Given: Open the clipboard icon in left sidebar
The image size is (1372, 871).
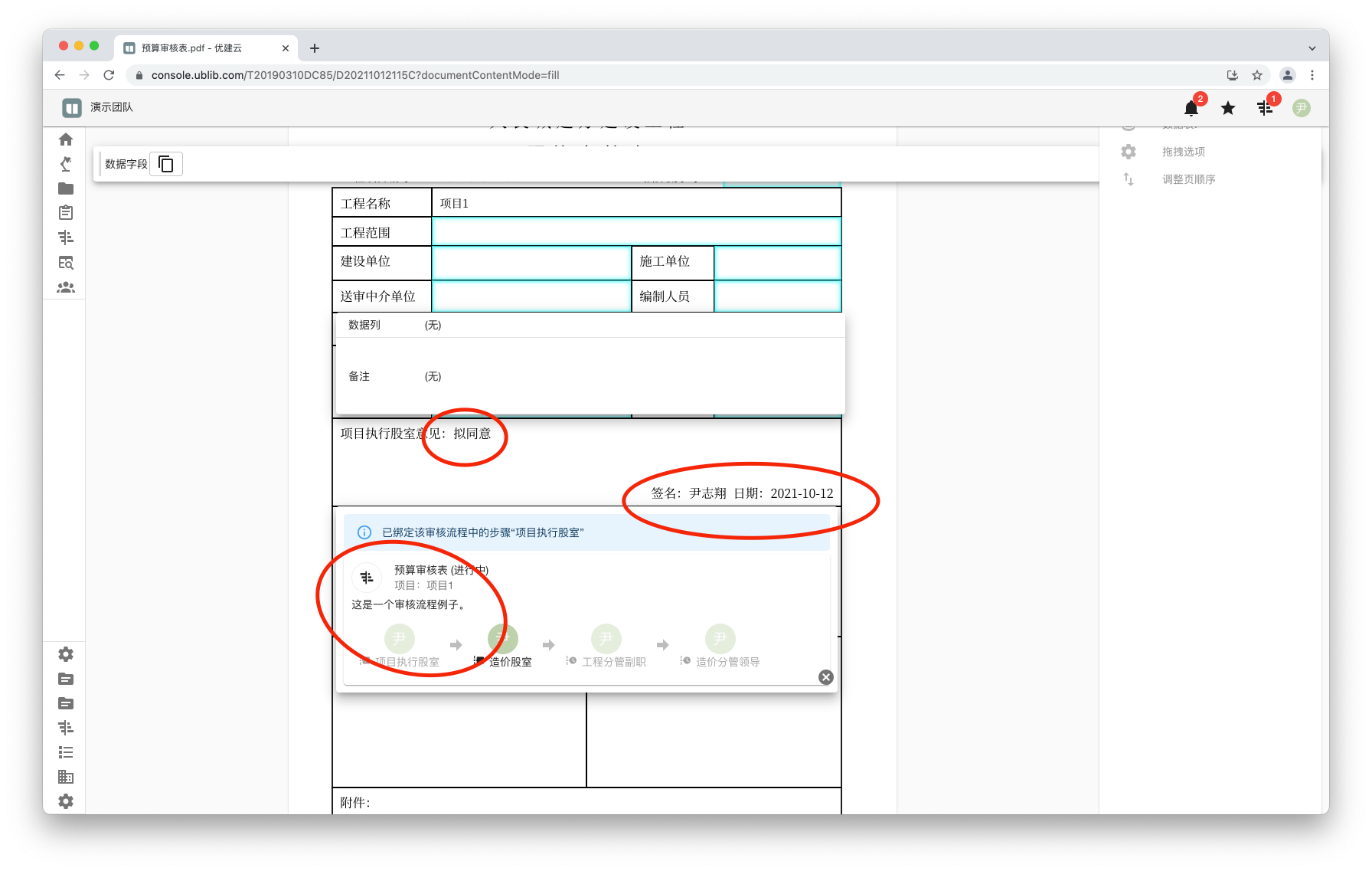Looking at the screenshot, I should (x=66, y=213).
